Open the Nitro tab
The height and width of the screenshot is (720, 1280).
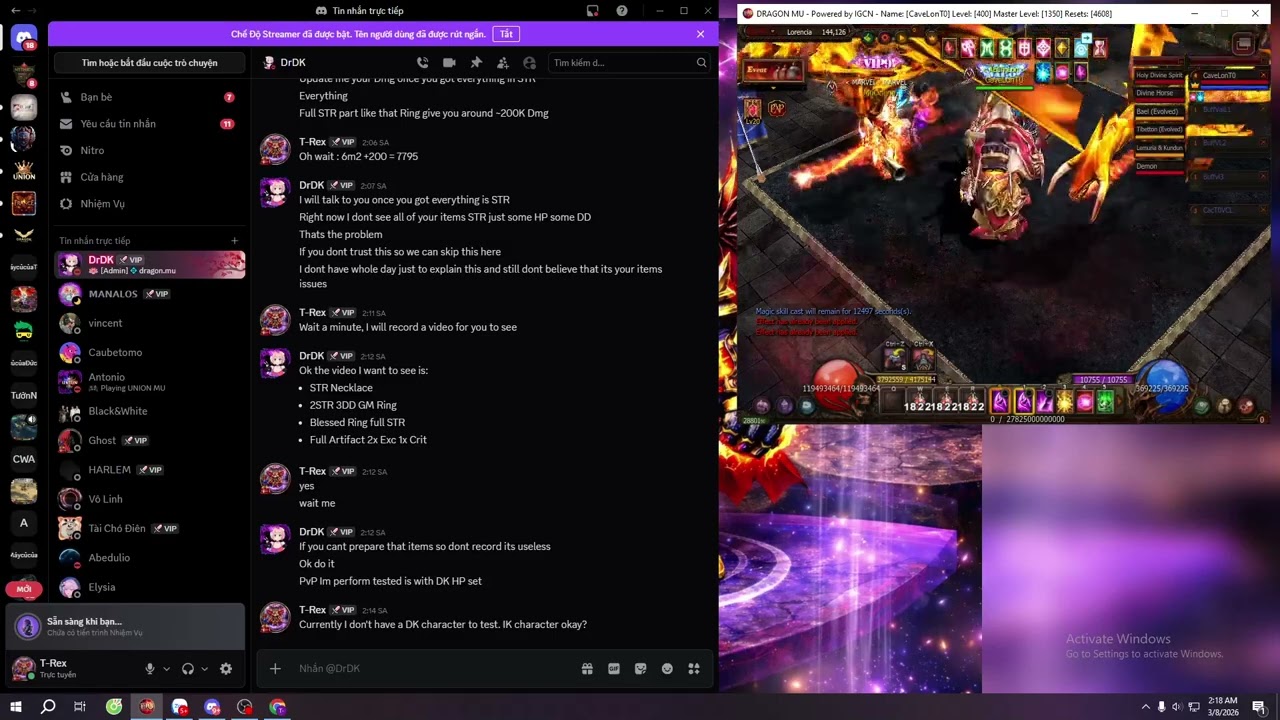tap(150, 150)
